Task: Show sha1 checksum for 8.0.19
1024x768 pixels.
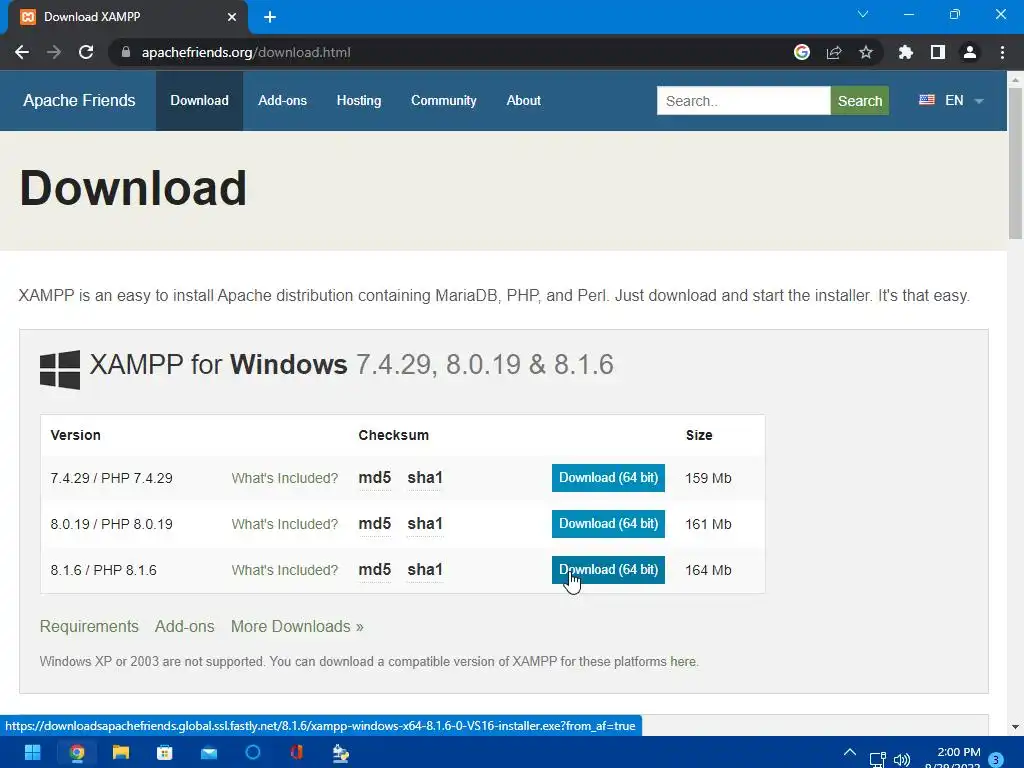Action: [x=425, y=524]
